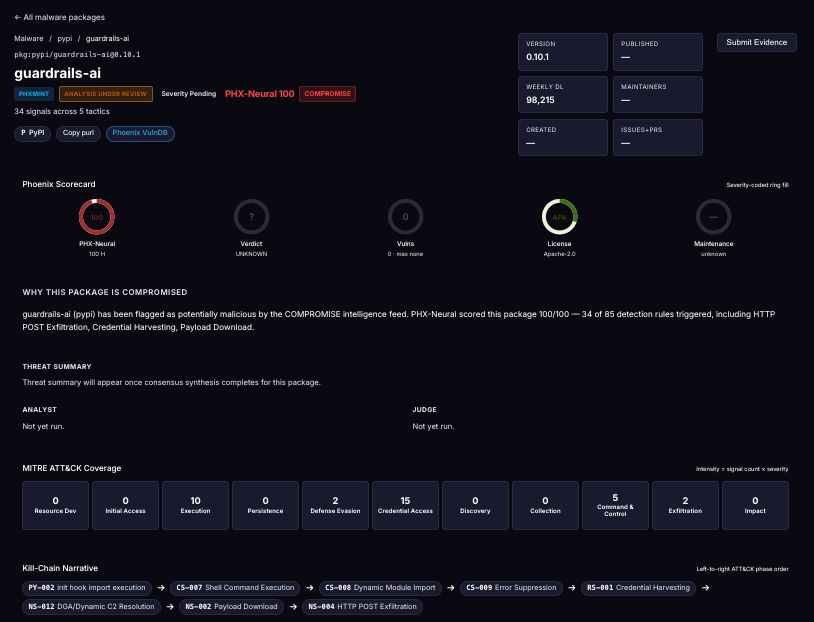Select the Credential Access ATT&CK tile
The height and width of the screenshot is (622, 814).
point(405,505)
